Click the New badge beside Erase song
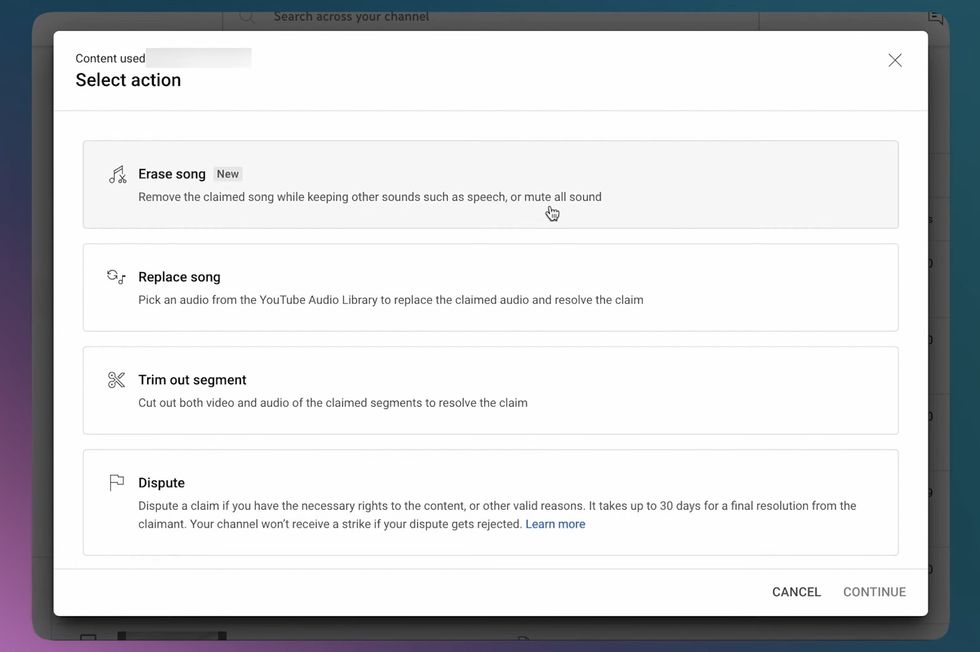980x652 pixels. (228, 174)
